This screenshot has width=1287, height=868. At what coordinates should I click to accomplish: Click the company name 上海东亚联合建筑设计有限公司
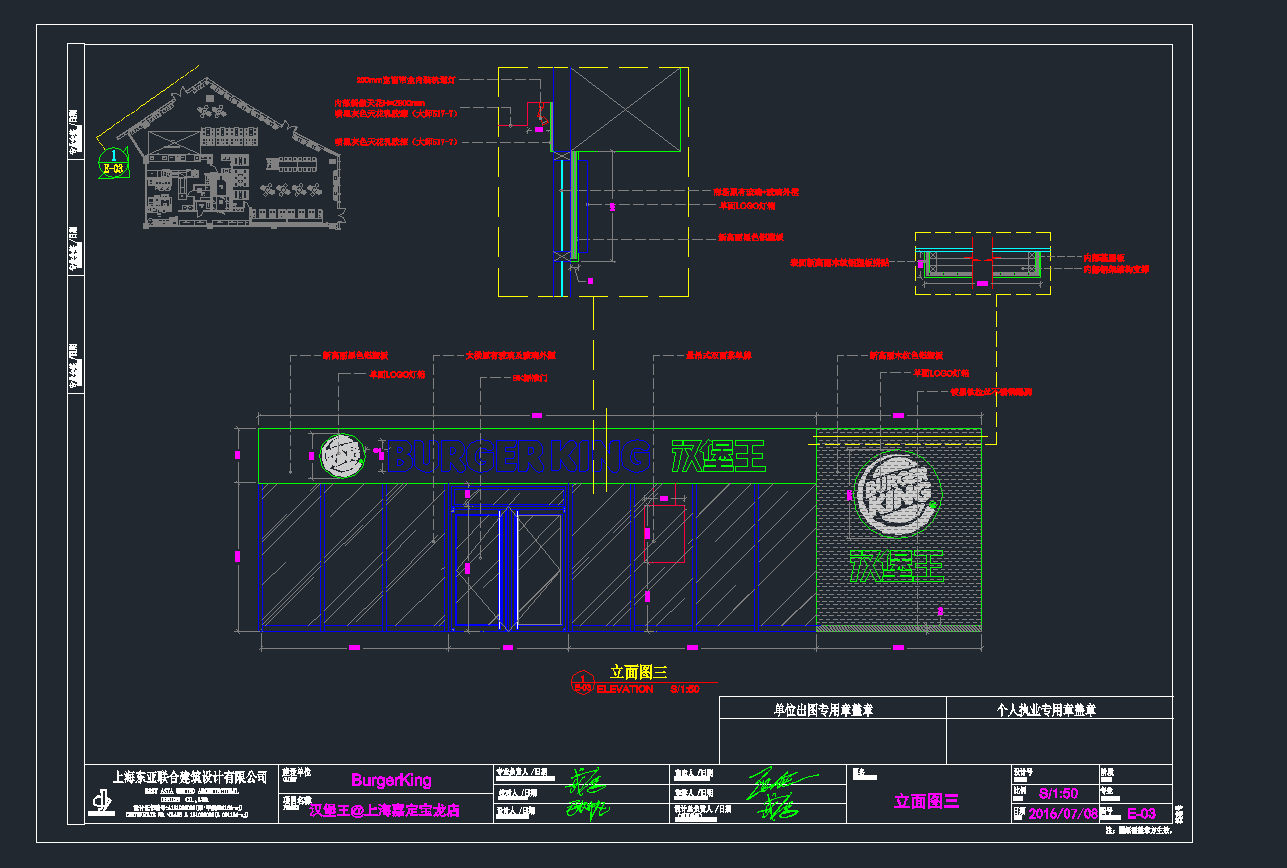point(190,776)
